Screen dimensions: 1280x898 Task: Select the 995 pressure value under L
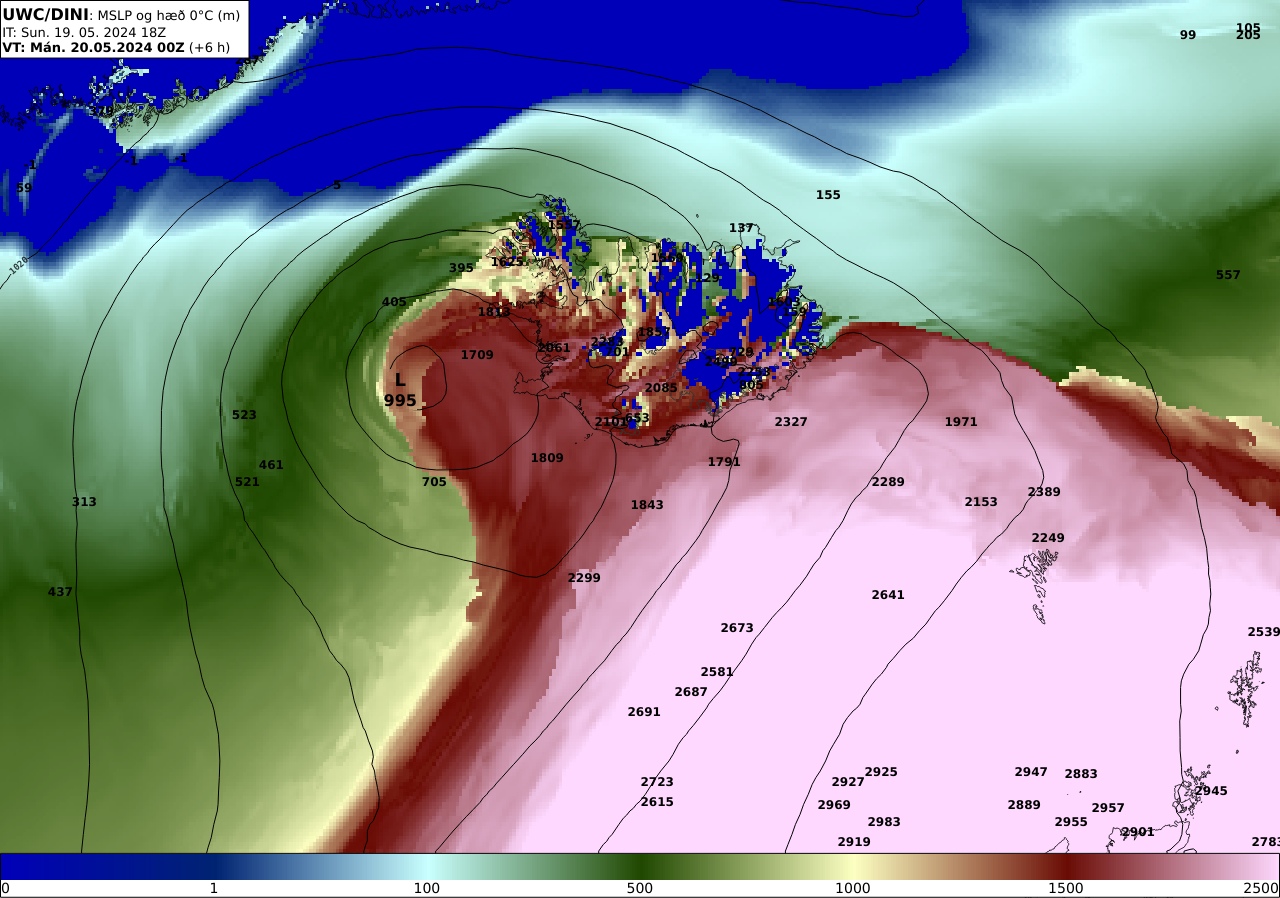[400, 401]
